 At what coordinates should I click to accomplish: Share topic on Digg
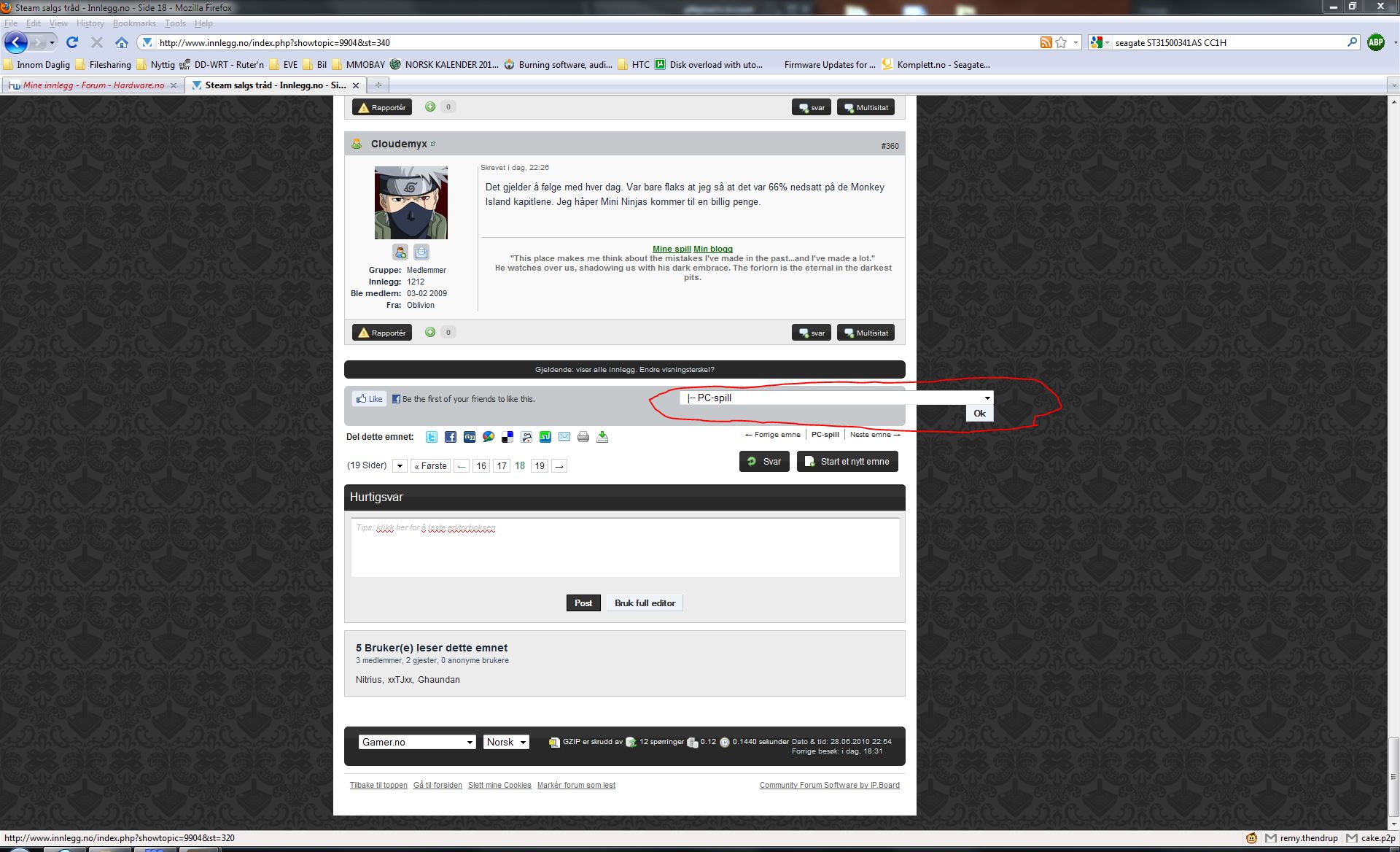pyautogui.click(x=470, y=437)
